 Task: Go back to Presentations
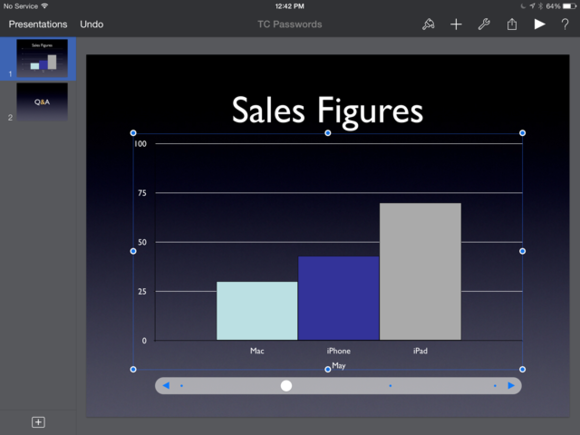click(38, 24)
